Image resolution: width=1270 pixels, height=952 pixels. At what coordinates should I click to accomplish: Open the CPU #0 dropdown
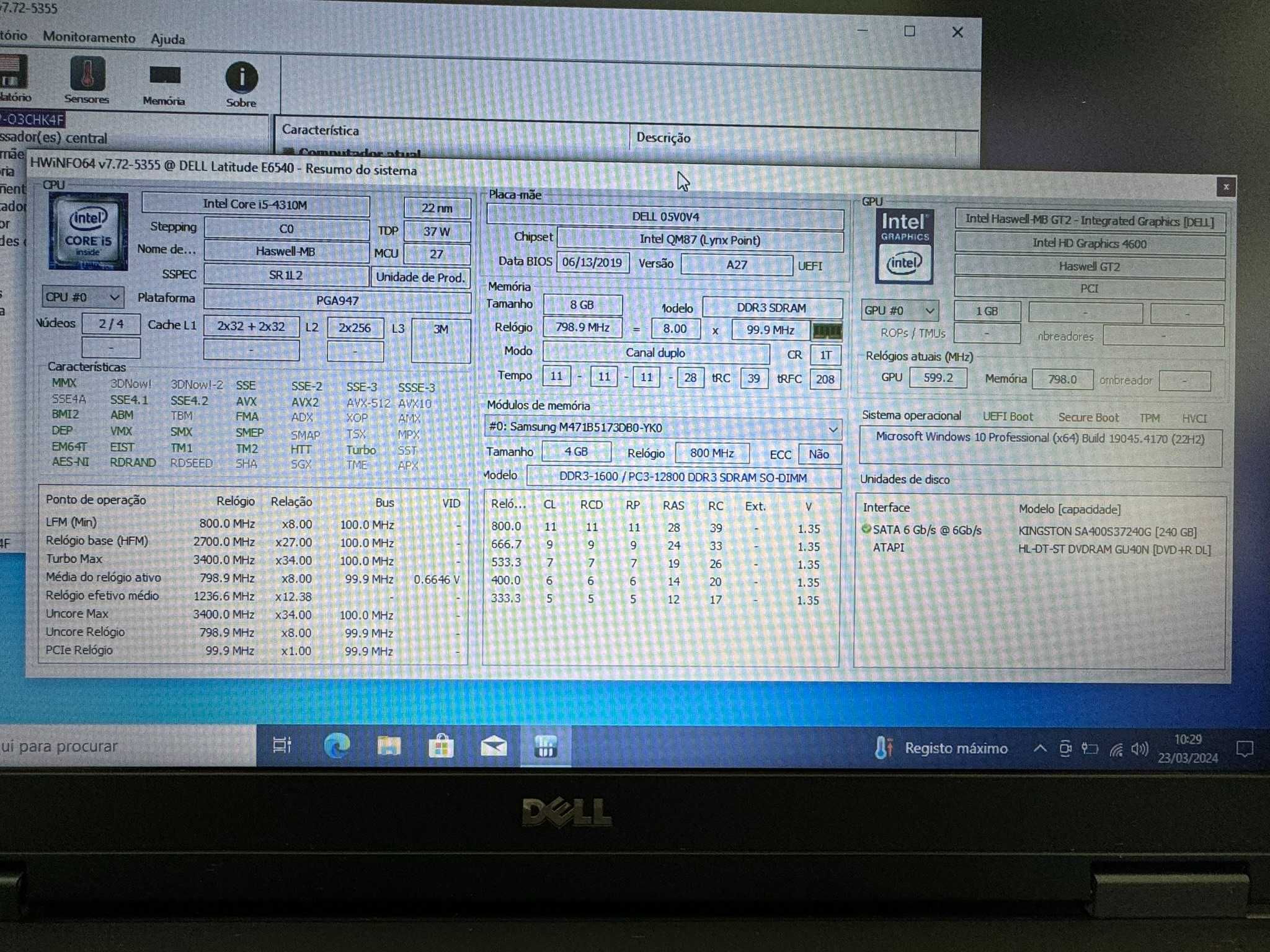pyautogui.click(x=82, y=297)
